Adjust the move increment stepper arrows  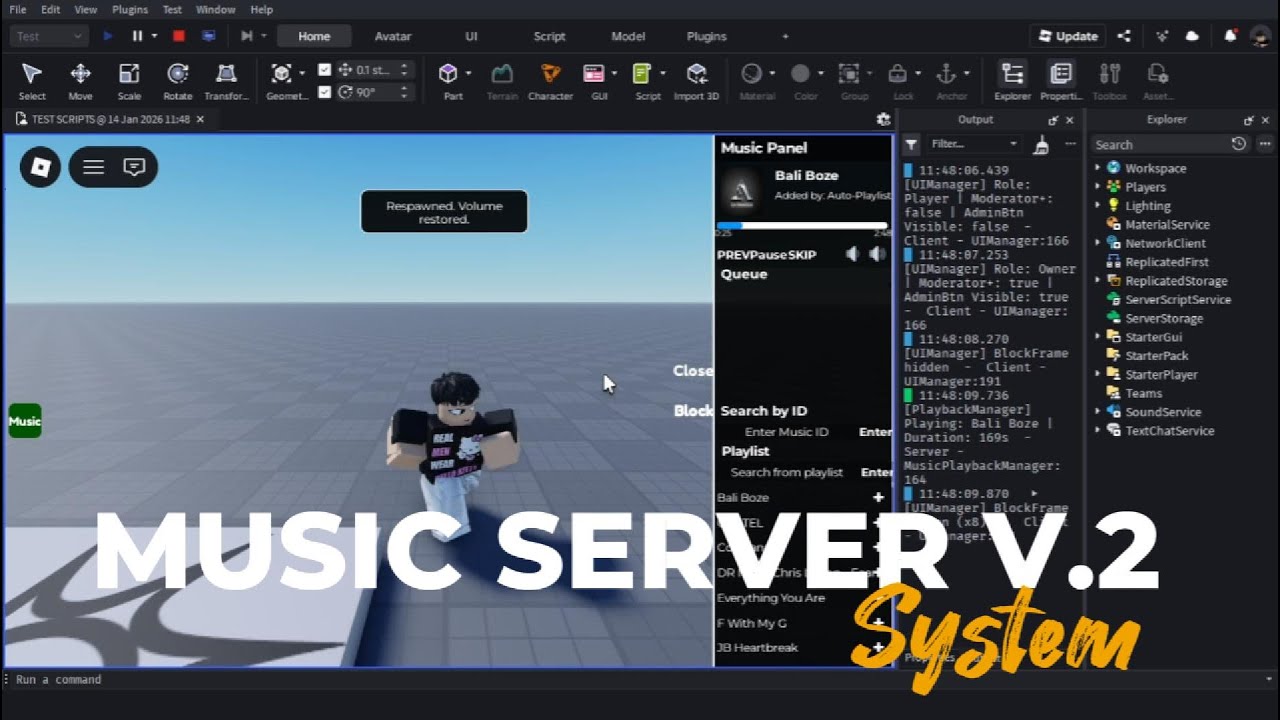click(404, 70)
